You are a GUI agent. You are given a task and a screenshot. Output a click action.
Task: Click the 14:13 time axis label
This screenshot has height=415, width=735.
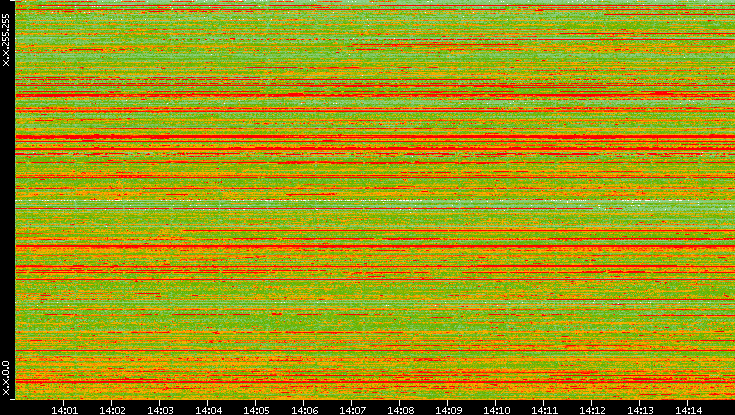pos(641,410)
